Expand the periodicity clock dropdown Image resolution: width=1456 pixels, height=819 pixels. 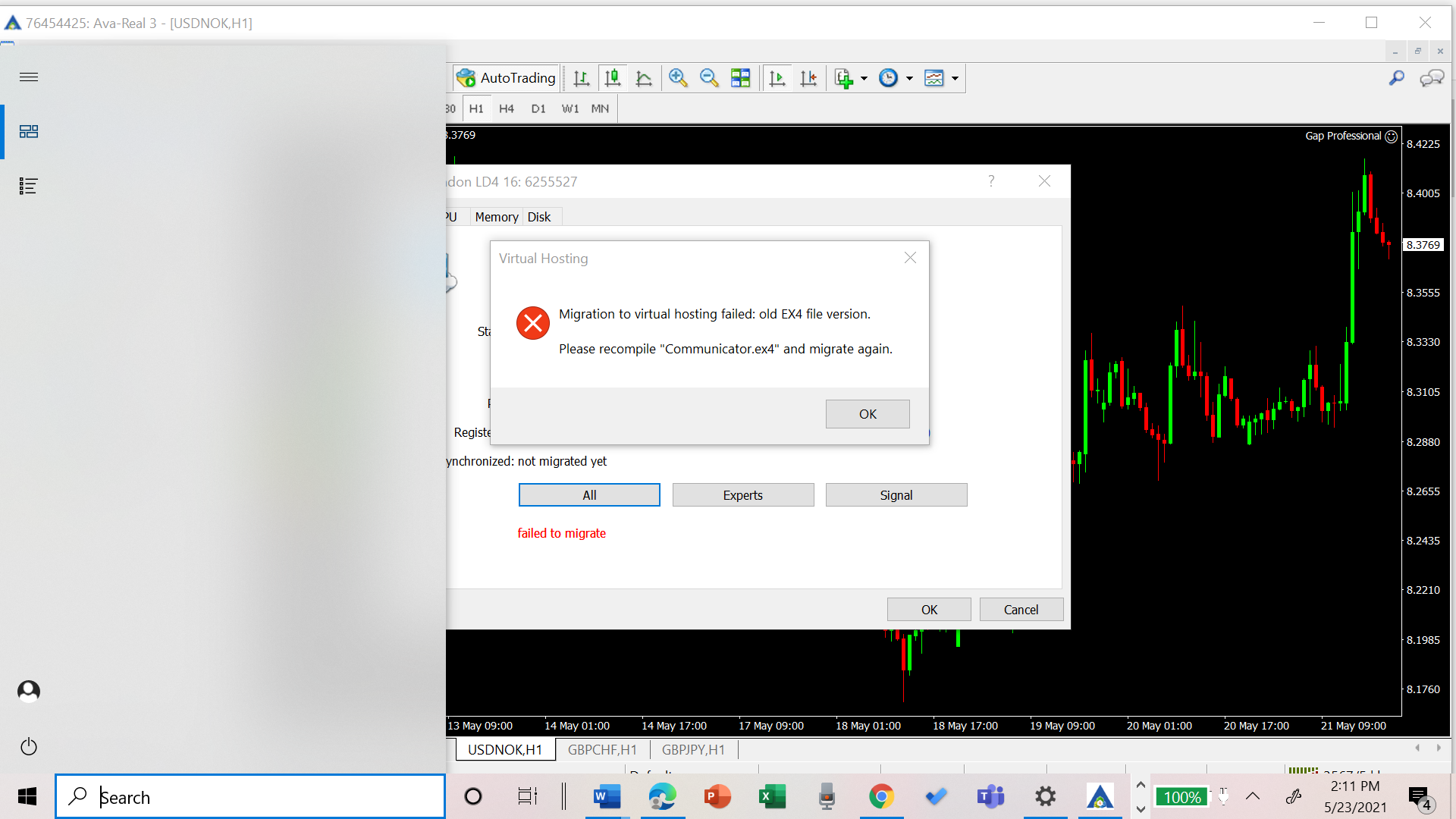[909, 78]
